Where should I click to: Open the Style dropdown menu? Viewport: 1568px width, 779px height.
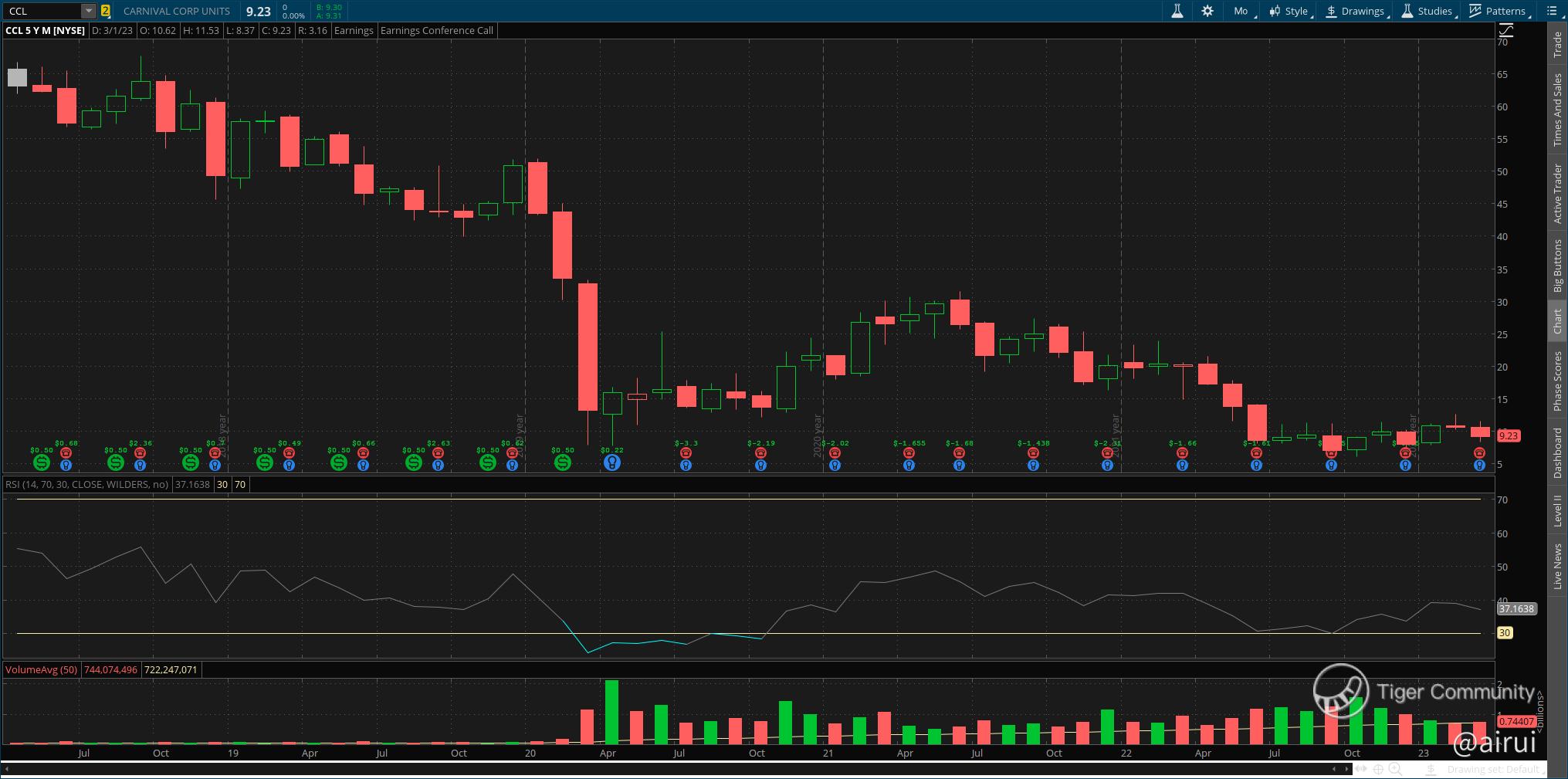coord(1291,11)
